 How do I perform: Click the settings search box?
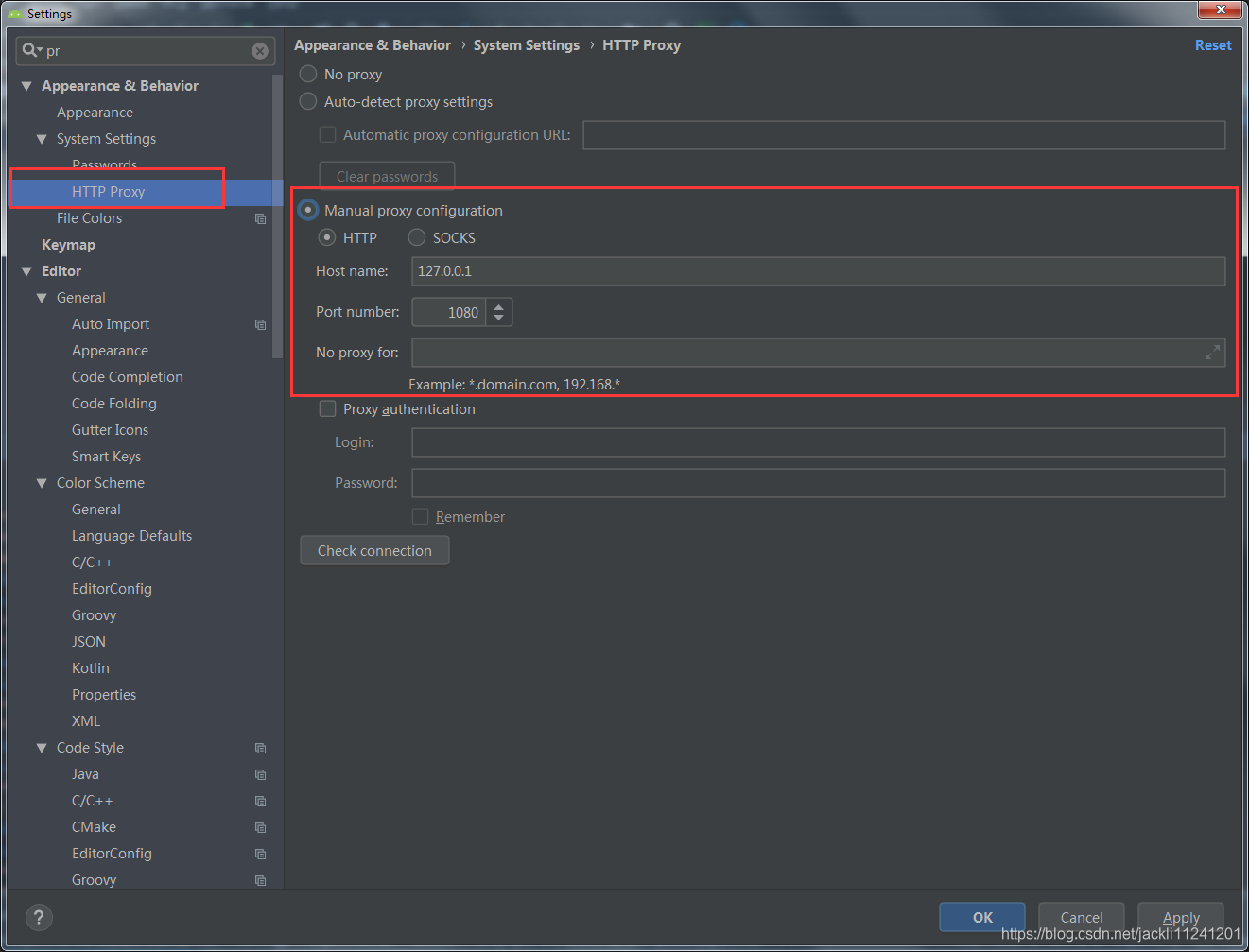tap(146, 51)
